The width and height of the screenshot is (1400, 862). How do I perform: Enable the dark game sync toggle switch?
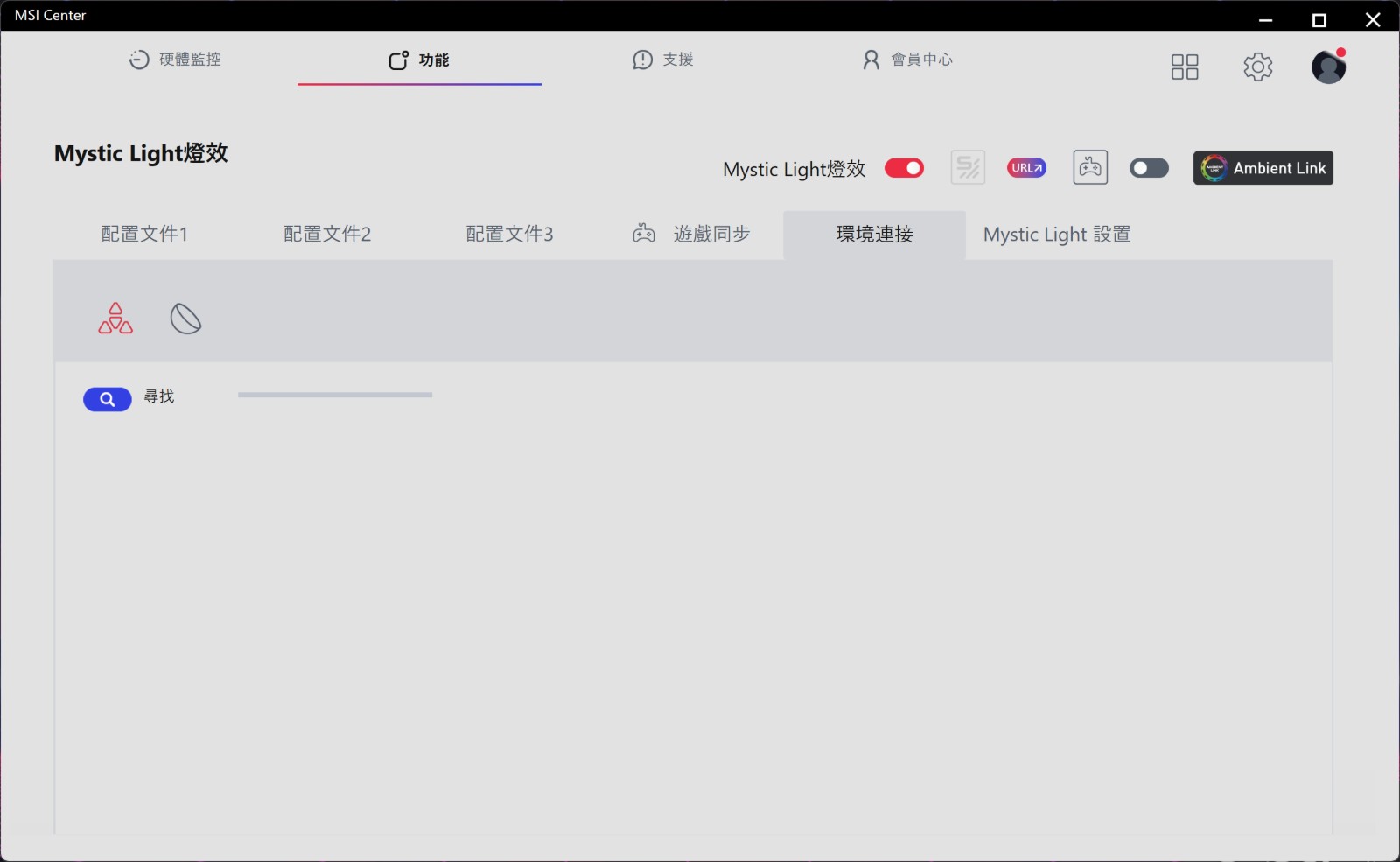tap(1149, 168)
